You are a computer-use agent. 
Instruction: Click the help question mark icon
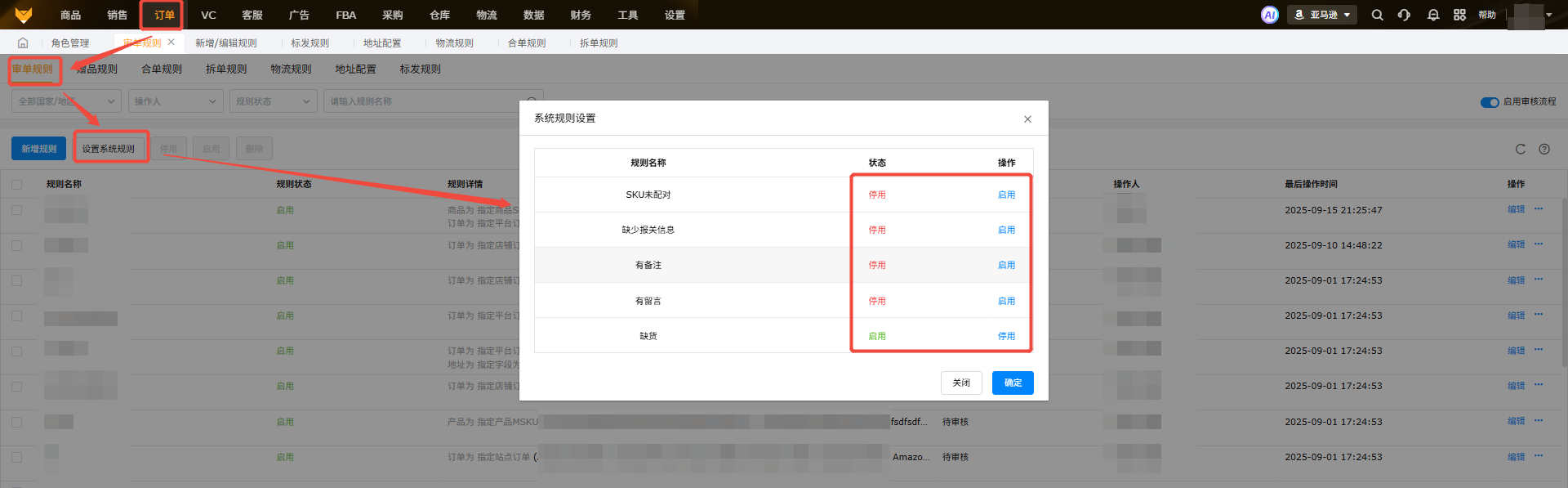click(1543, 149)
